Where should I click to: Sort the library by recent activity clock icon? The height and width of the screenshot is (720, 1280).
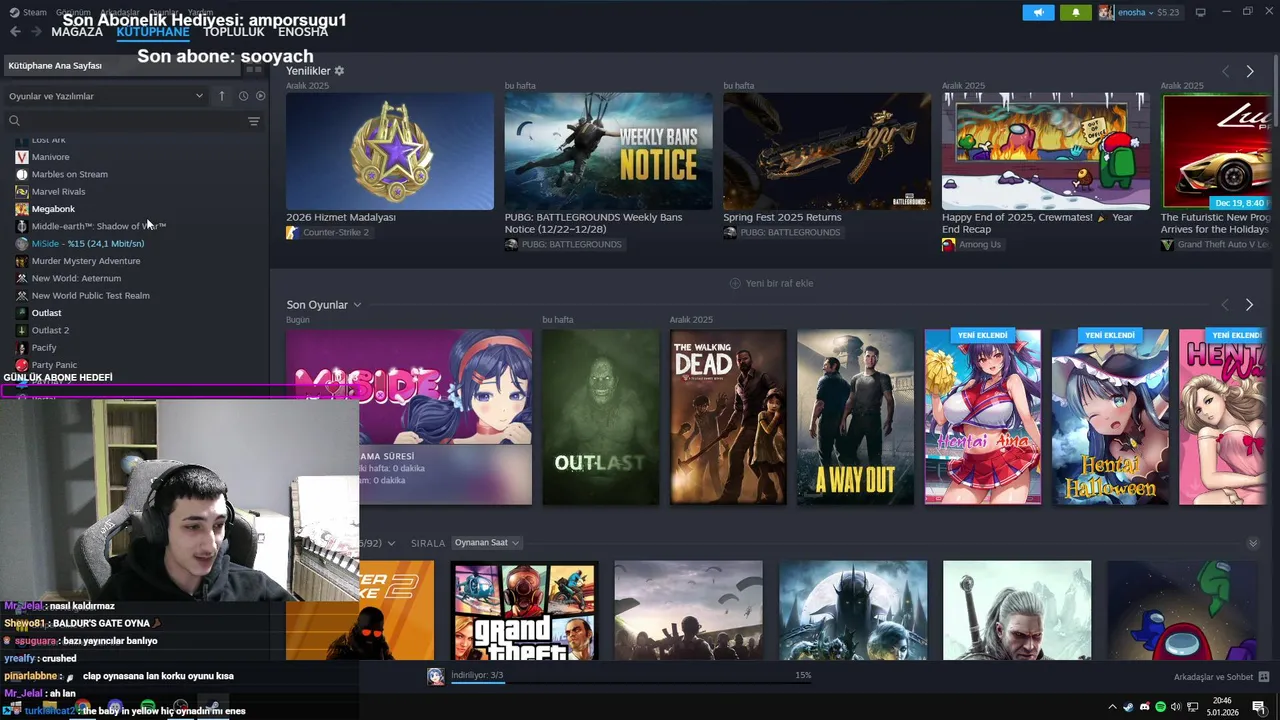[243, 96]
